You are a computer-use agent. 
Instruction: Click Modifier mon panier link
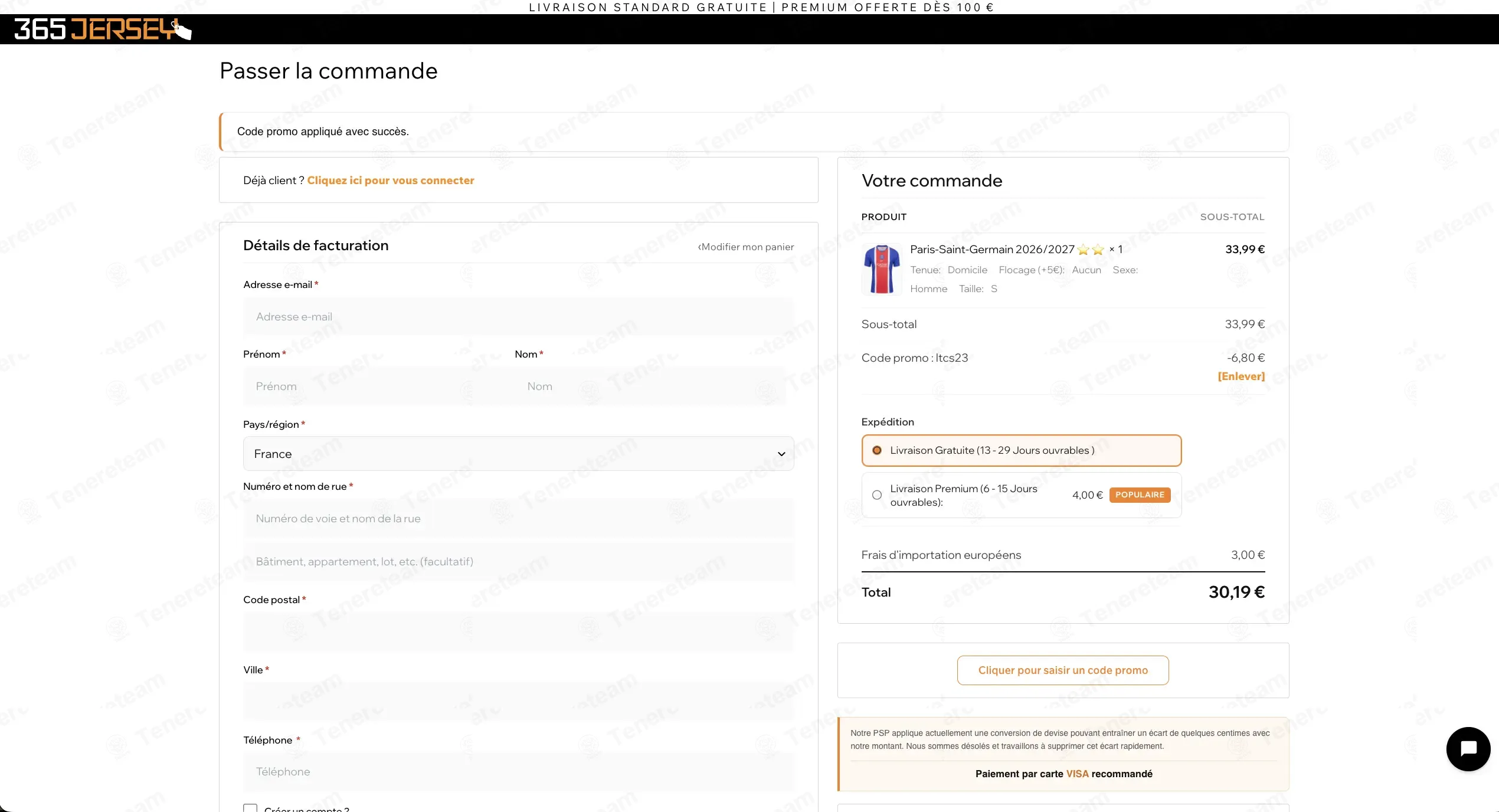pyautogui.click(x=746, y=247)
